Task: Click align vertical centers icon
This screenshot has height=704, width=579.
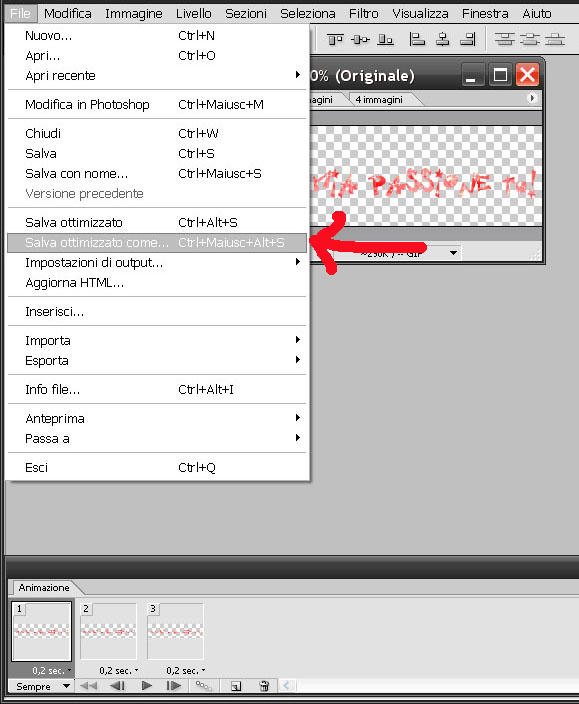Action: [360, 40]
